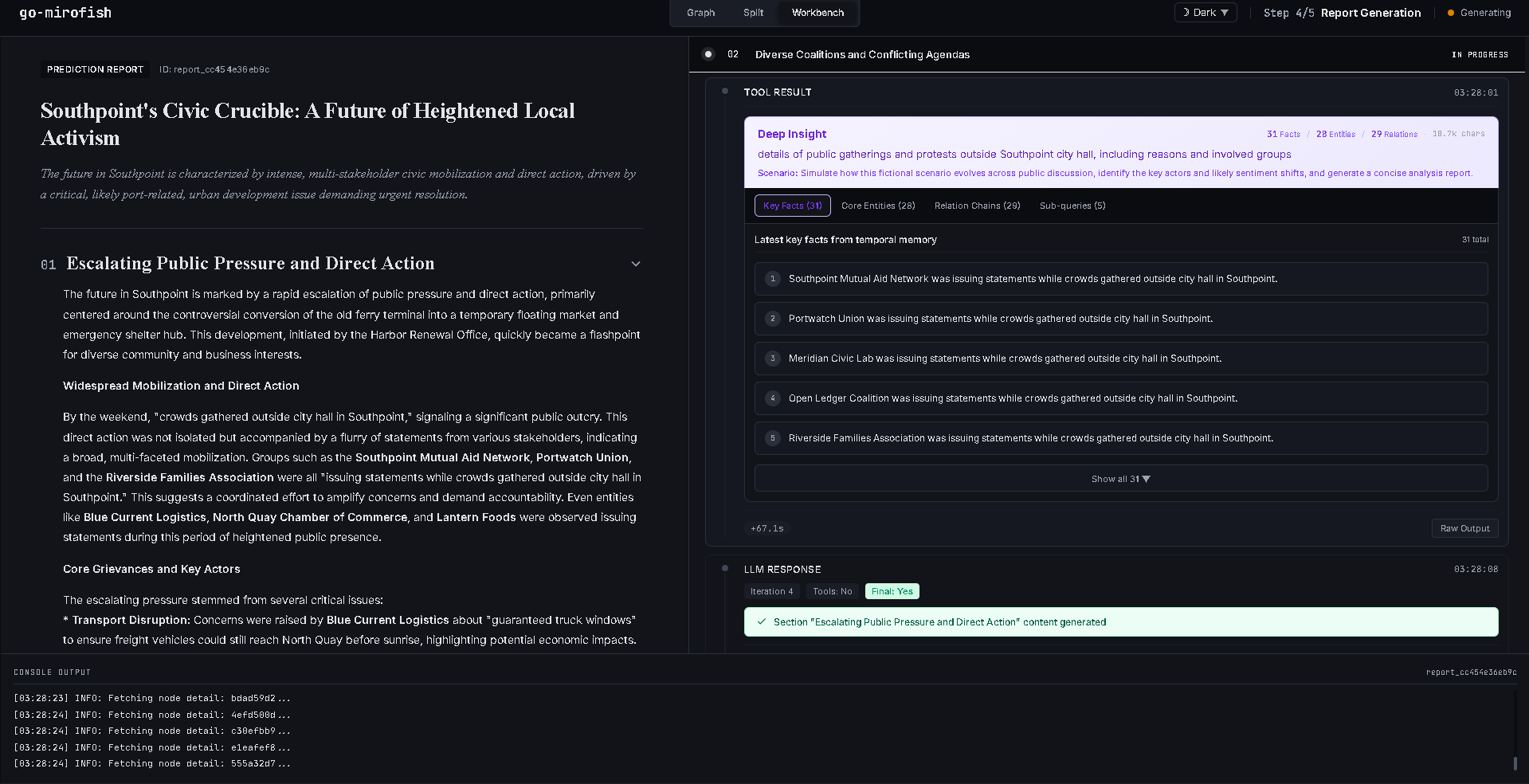The height and width of the screenshot is (784, 1529).
Task: Click the Step 4/5 Report Generation indicator
Action: pyautogui.click(x=1342, y=13)
